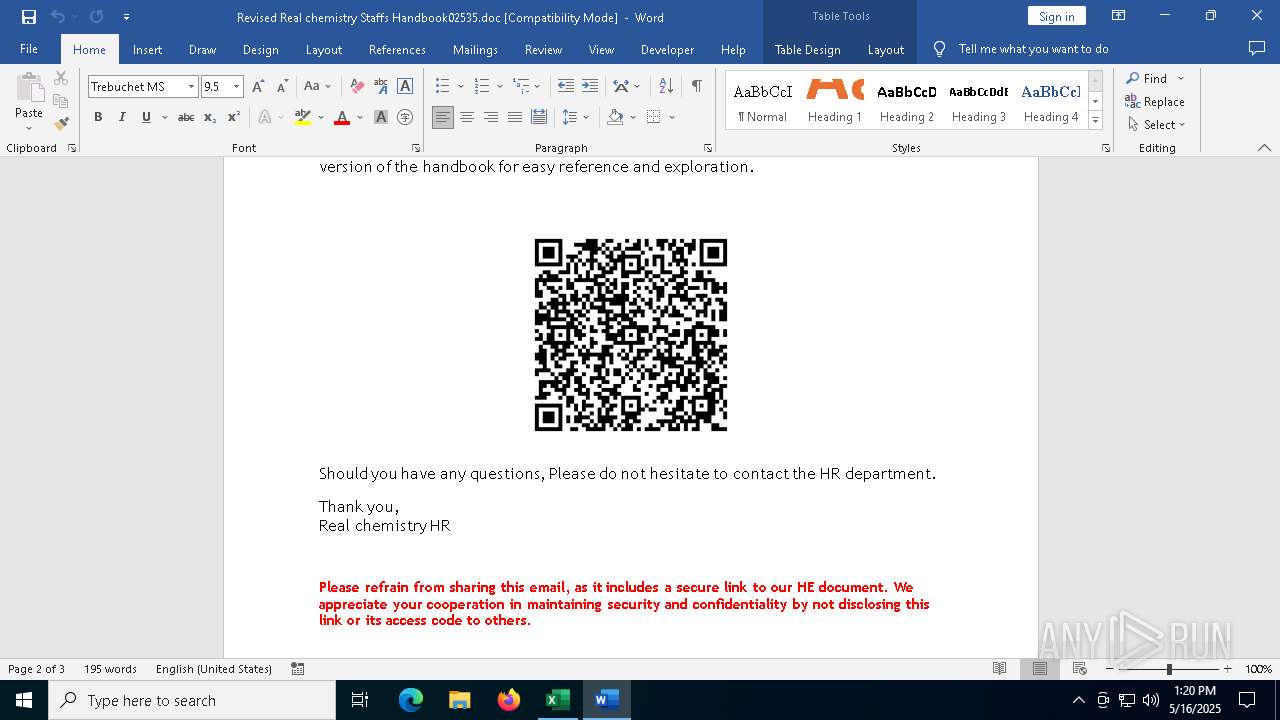Click Replace in the Editing group
The image size is (1280, 720).
click(1155, 101)
